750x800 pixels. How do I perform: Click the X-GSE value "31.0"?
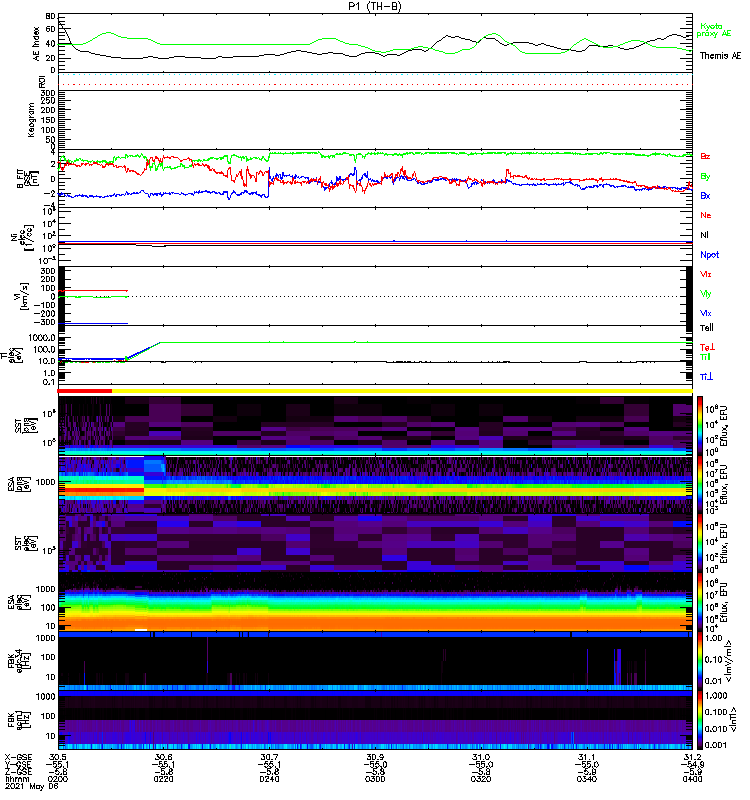tap(481, 757)
